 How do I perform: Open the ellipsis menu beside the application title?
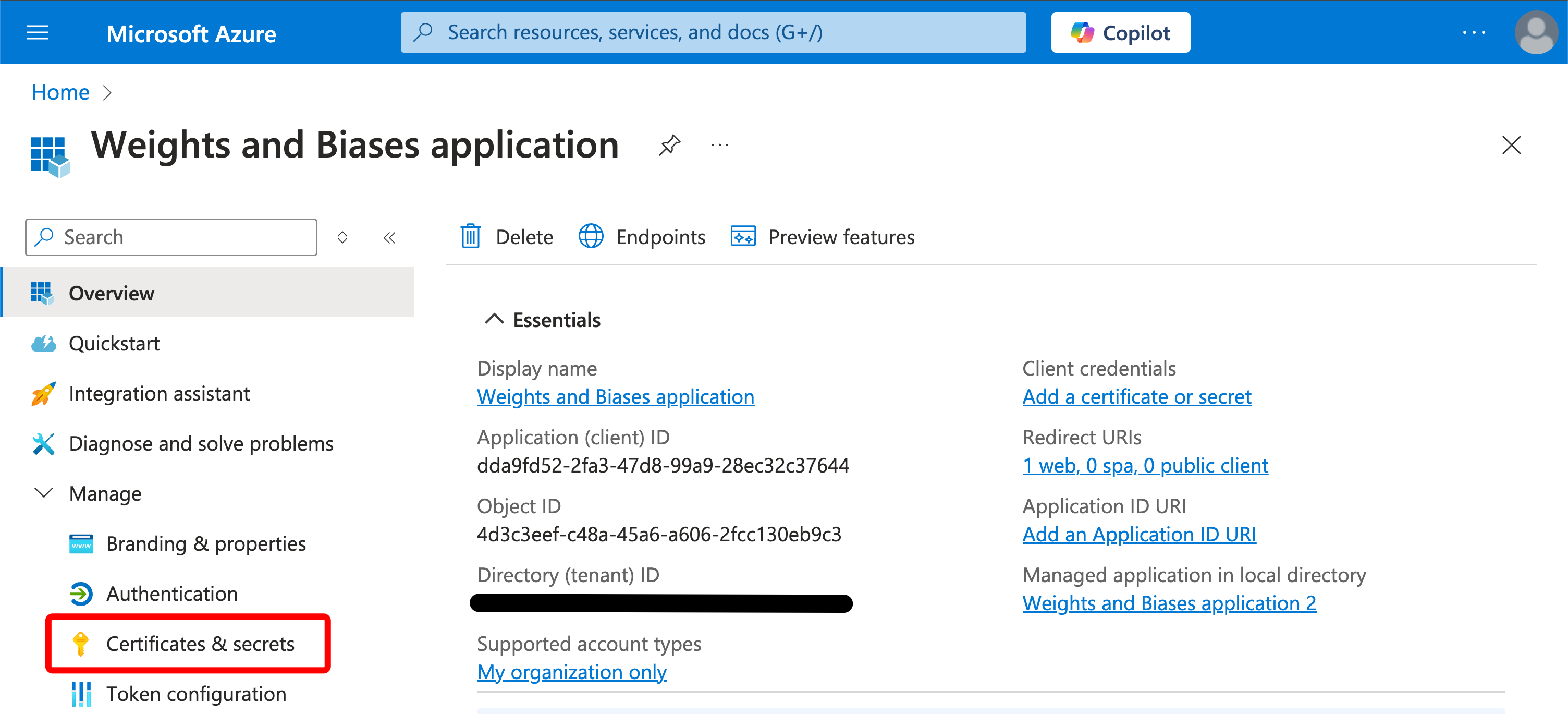pos(719,145)
